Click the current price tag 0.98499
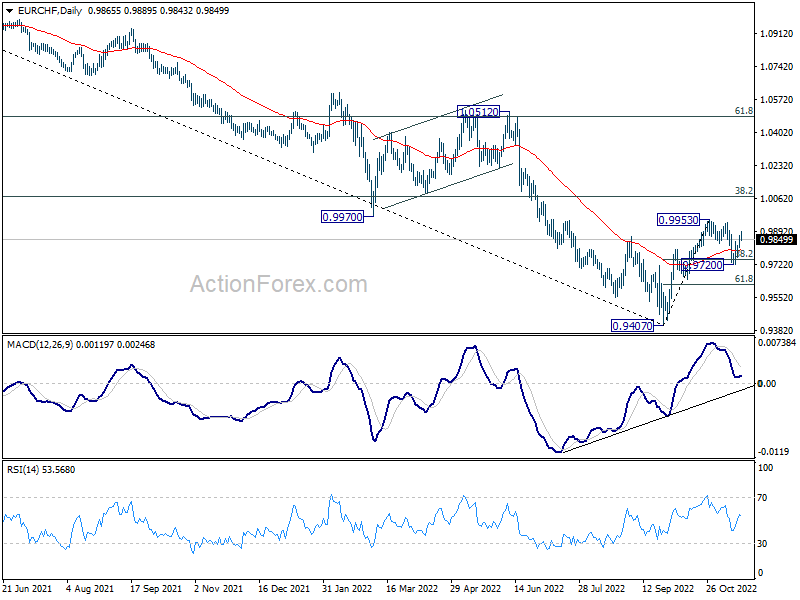Viewport: 800px width, 600px height. [x=776, y=240]
